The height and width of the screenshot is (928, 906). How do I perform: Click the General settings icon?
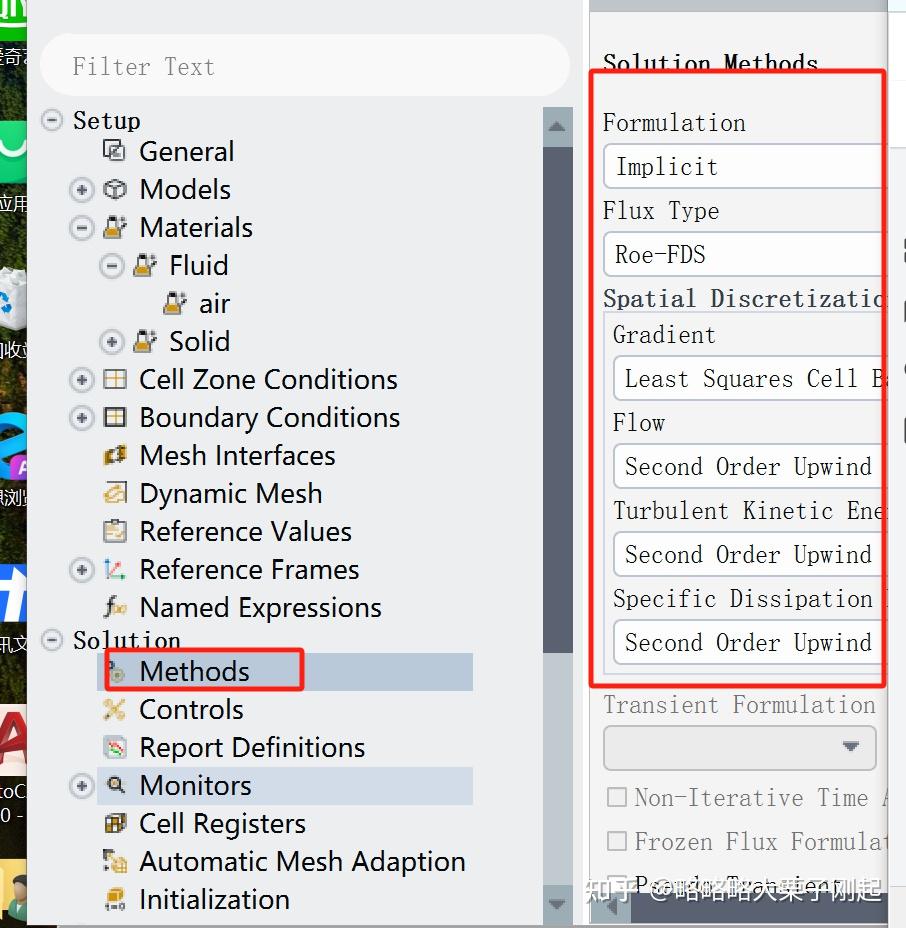click(x=115, y=151)
